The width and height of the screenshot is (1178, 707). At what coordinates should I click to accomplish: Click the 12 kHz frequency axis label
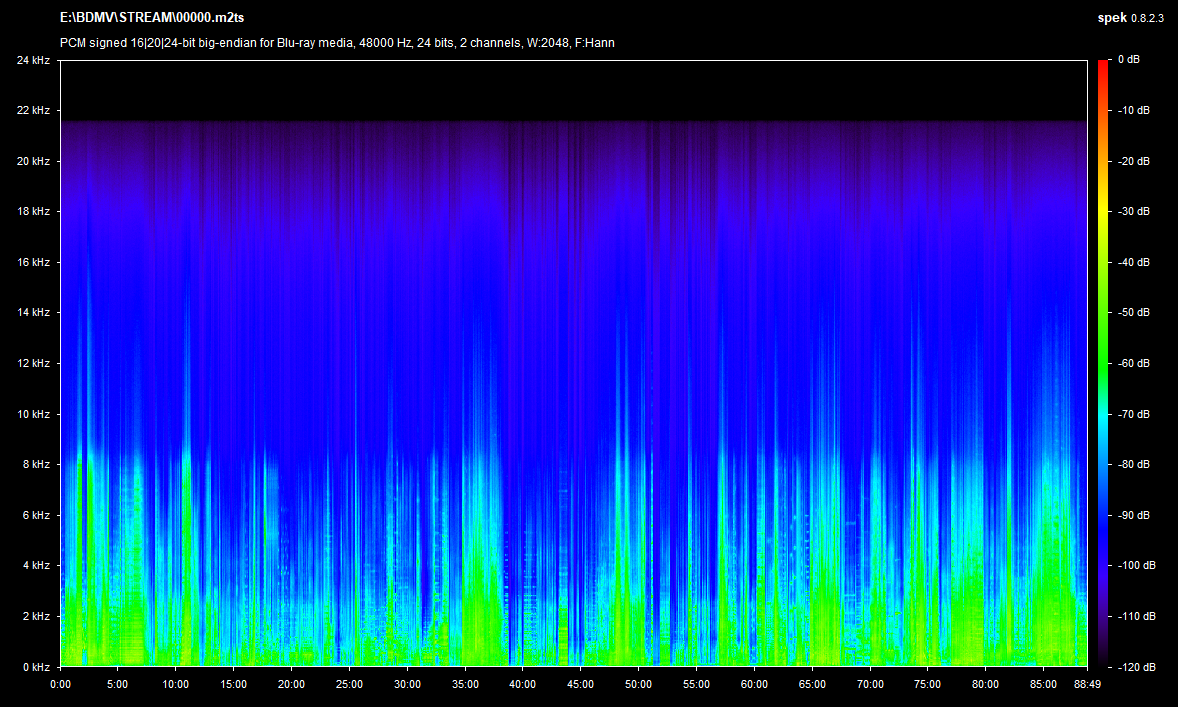(33, 363)
